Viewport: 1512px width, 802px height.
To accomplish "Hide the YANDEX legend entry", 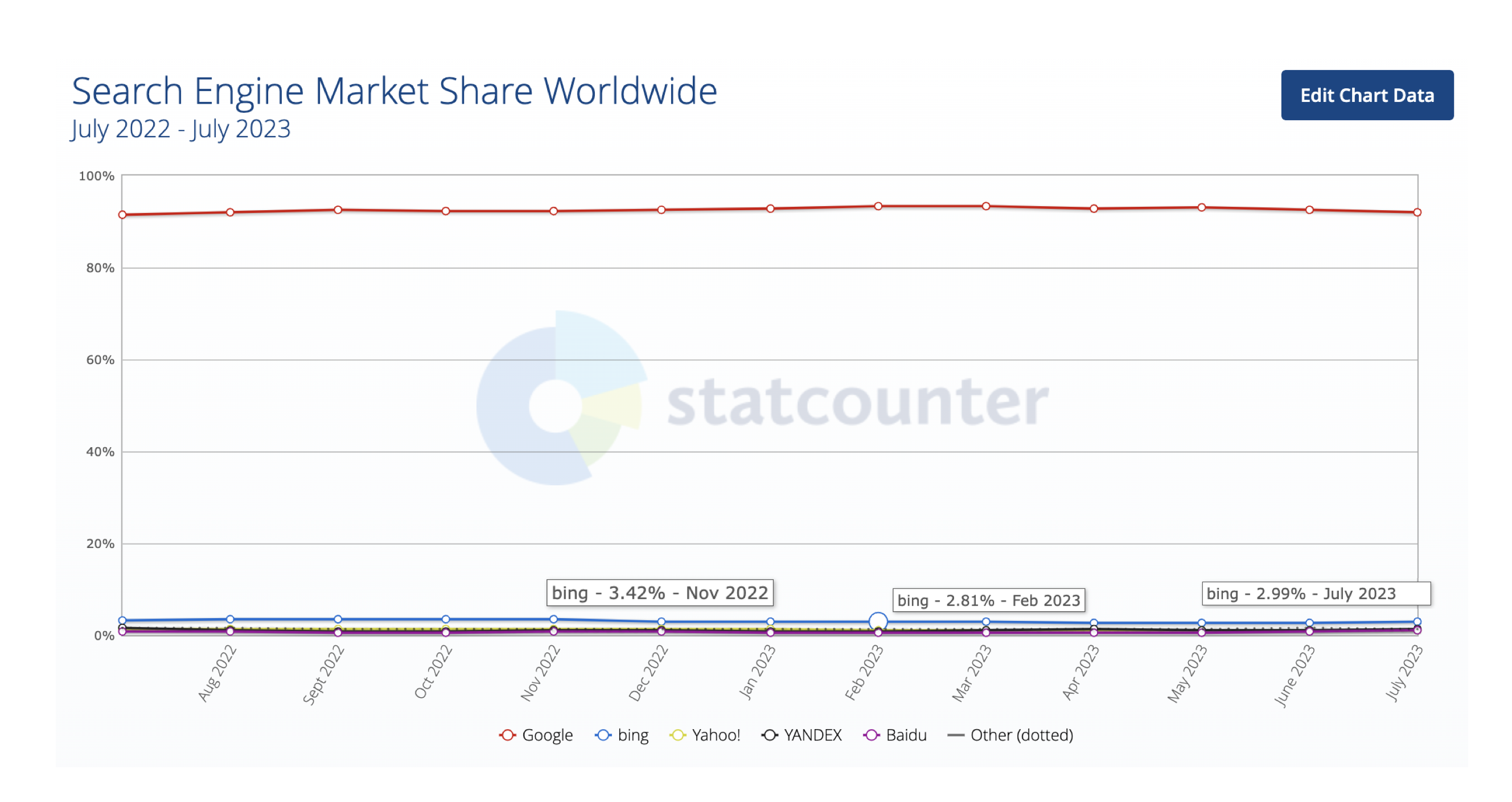I will click(x=801, y=735).
